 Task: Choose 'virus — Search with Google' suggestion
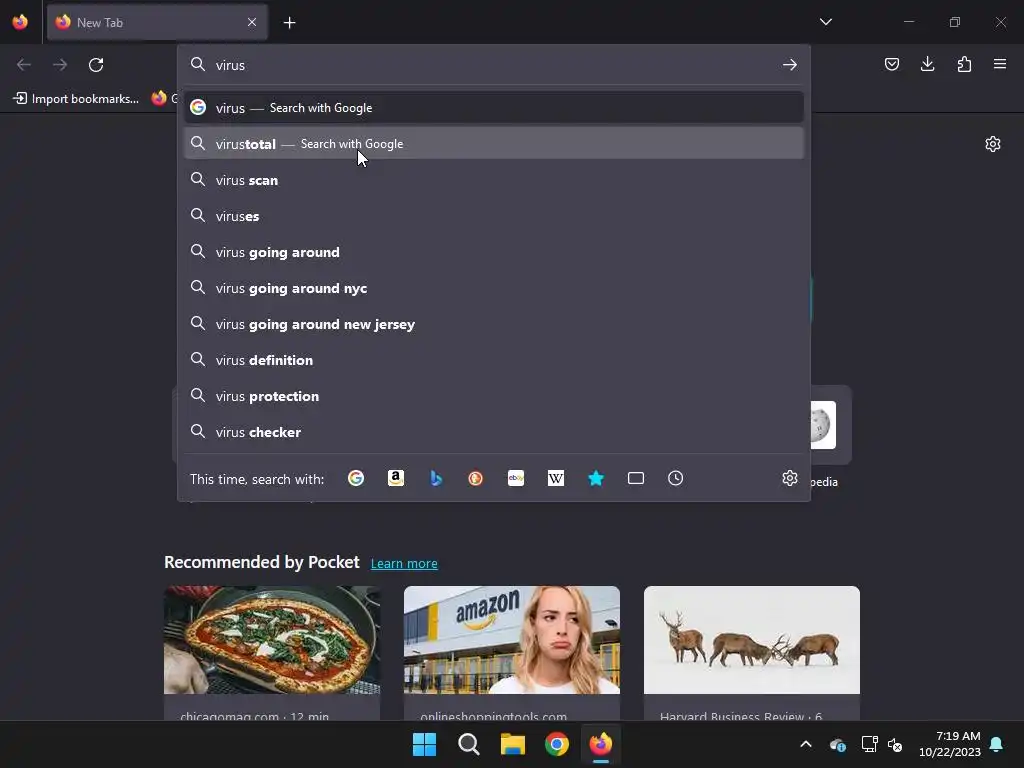coord(494,108)
